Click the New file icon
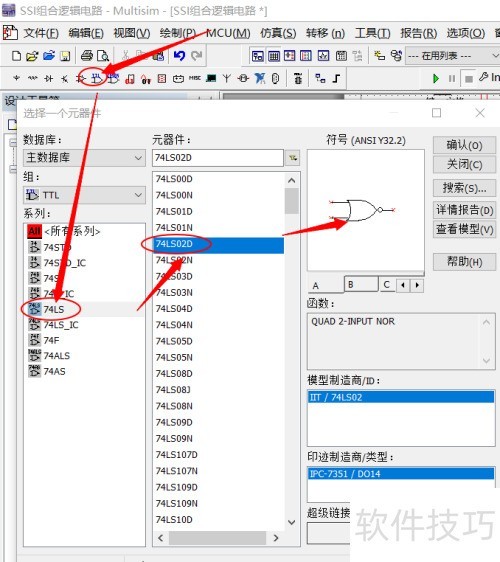 [x=16, y=56]
